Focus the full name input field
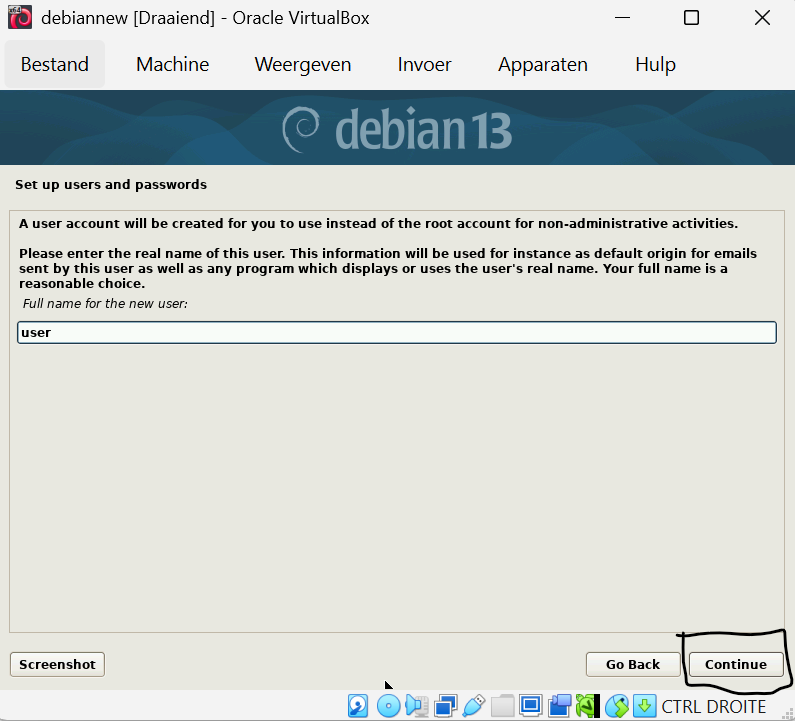The width and height of the screenshot is (797, 721). 397,333
